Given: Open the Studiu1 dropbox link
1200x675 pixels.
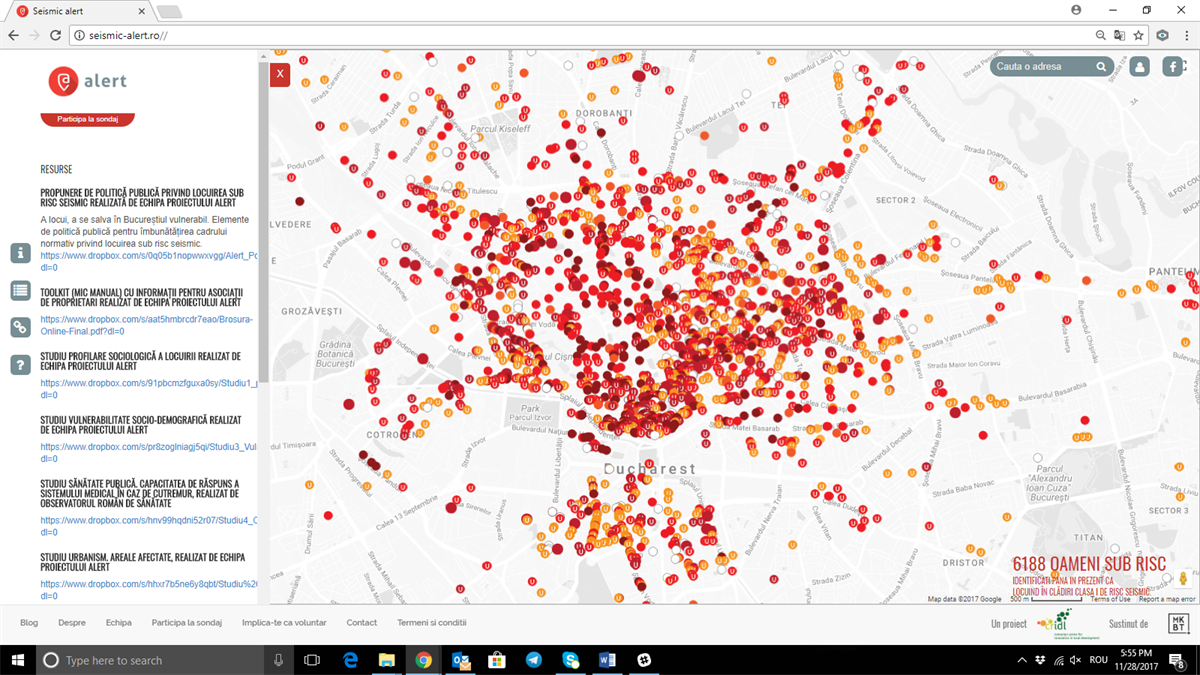Looking at the screenshot, I should [149, 389].
